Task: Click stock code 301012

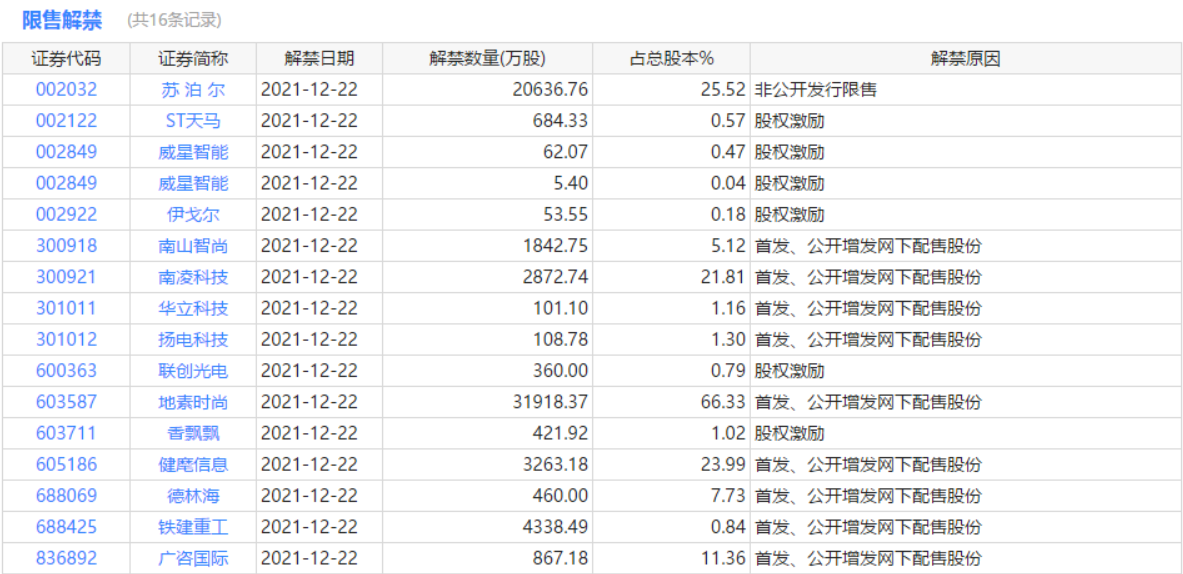Action: tap(66, 340)
